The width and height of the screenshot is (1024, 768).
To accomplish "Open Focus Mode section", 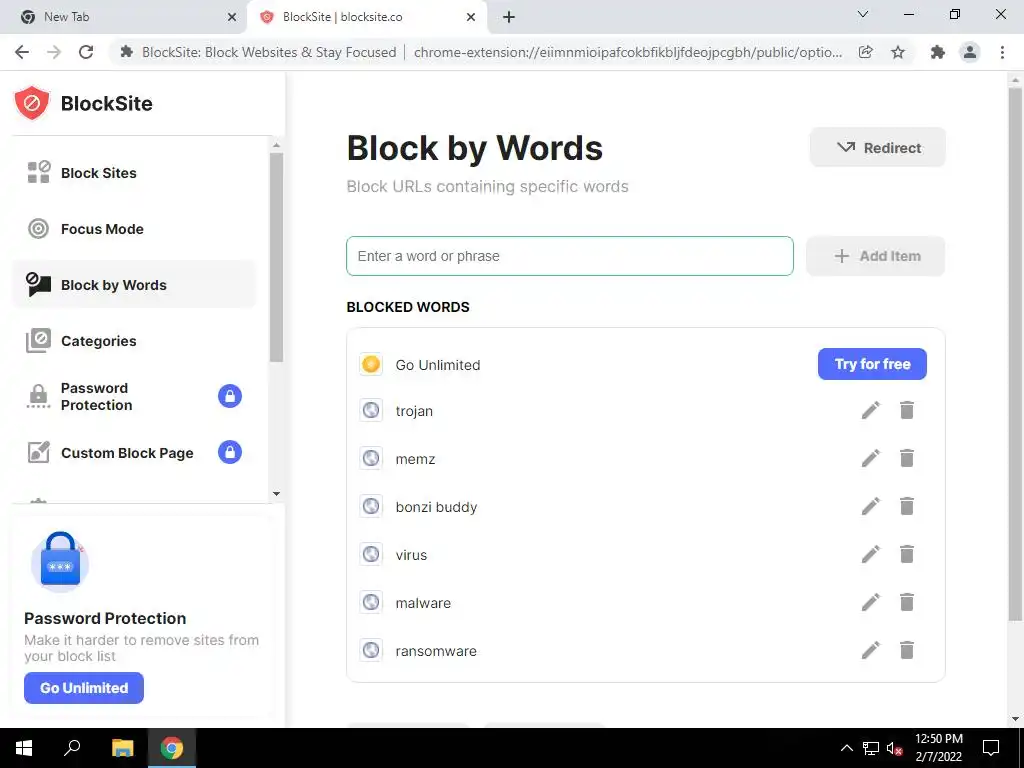I will point(133,229).
